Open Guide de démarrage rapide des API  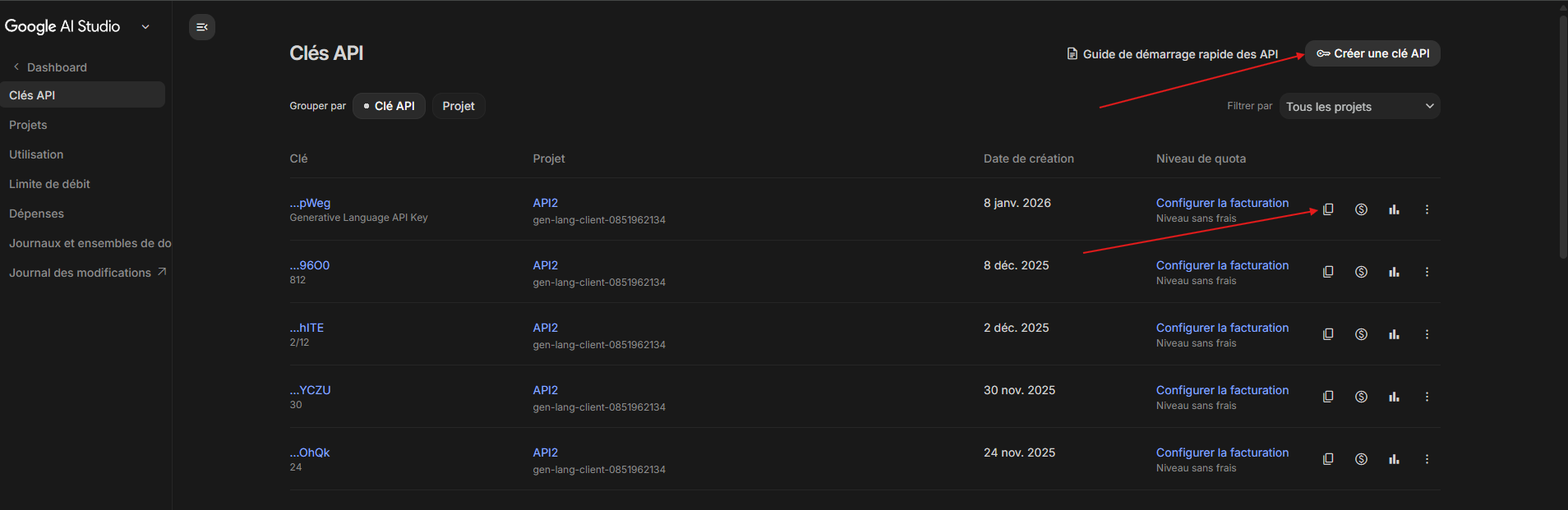point(1173,54)
